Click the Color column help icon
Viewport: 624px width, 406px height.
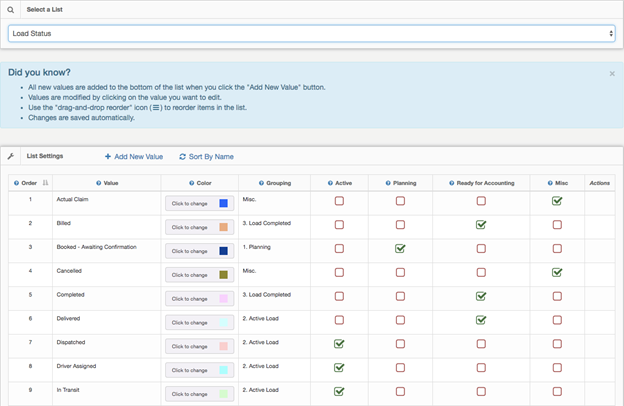click(191, 183)
